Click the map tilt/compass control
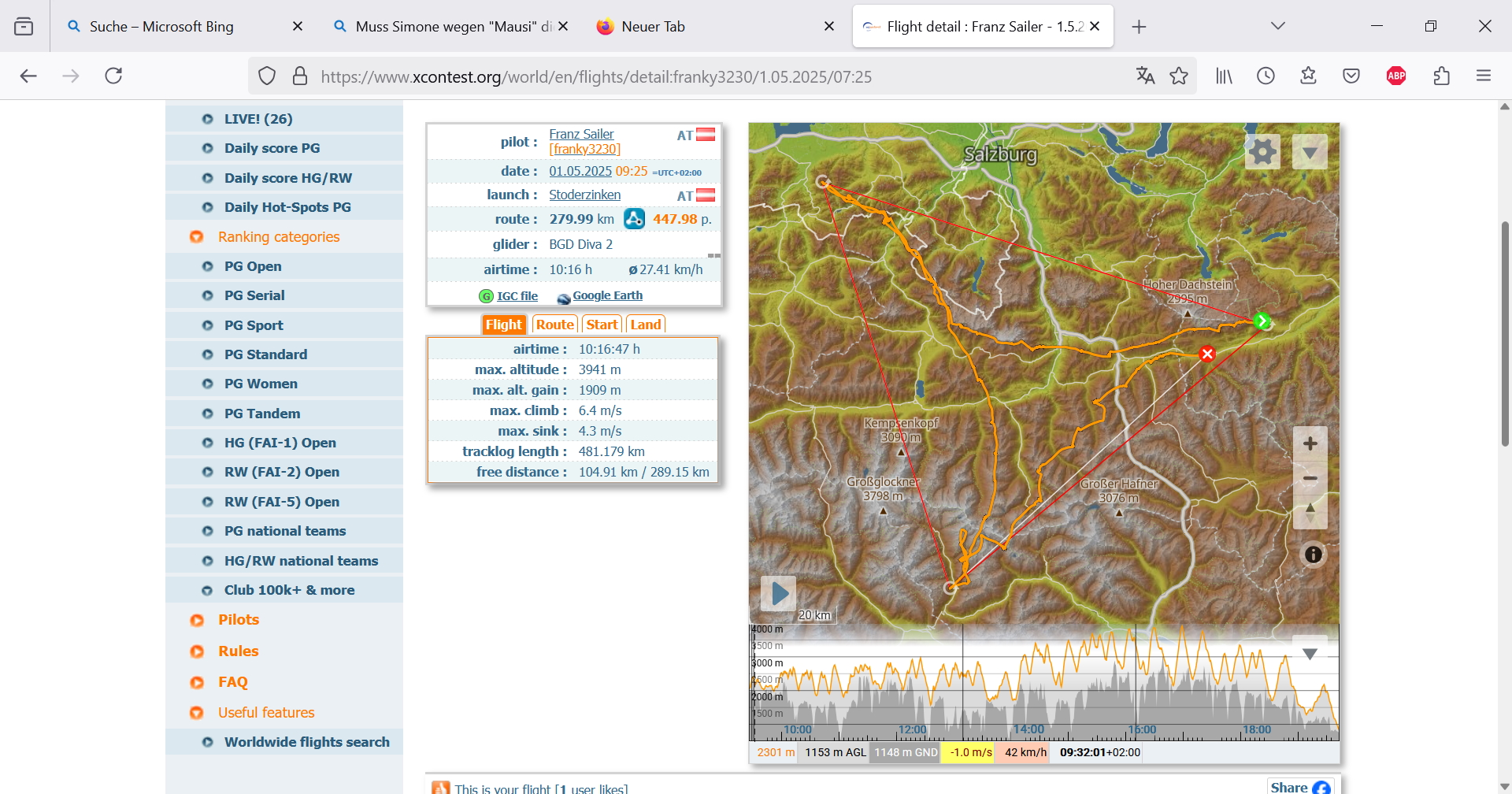The width and height of the screenshot is (1512, 794). click(x=1310, y=512)
